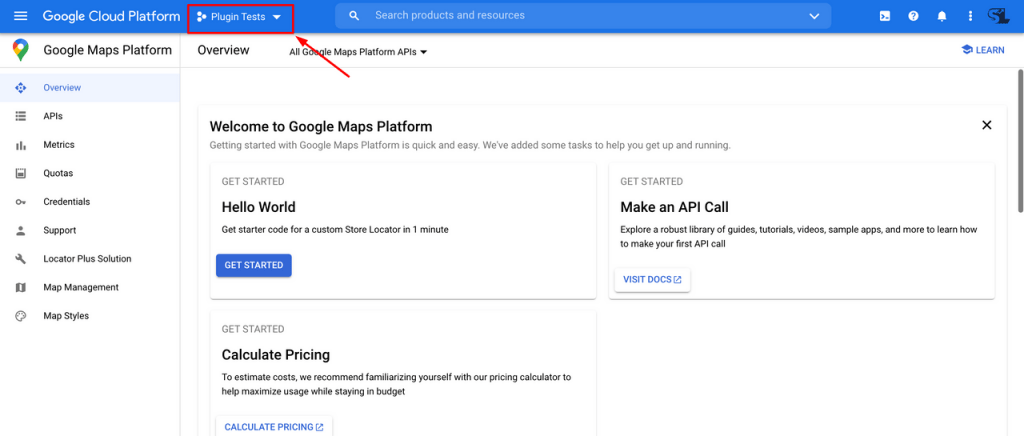
Task: View notifications bell icon
Action: 942,16
